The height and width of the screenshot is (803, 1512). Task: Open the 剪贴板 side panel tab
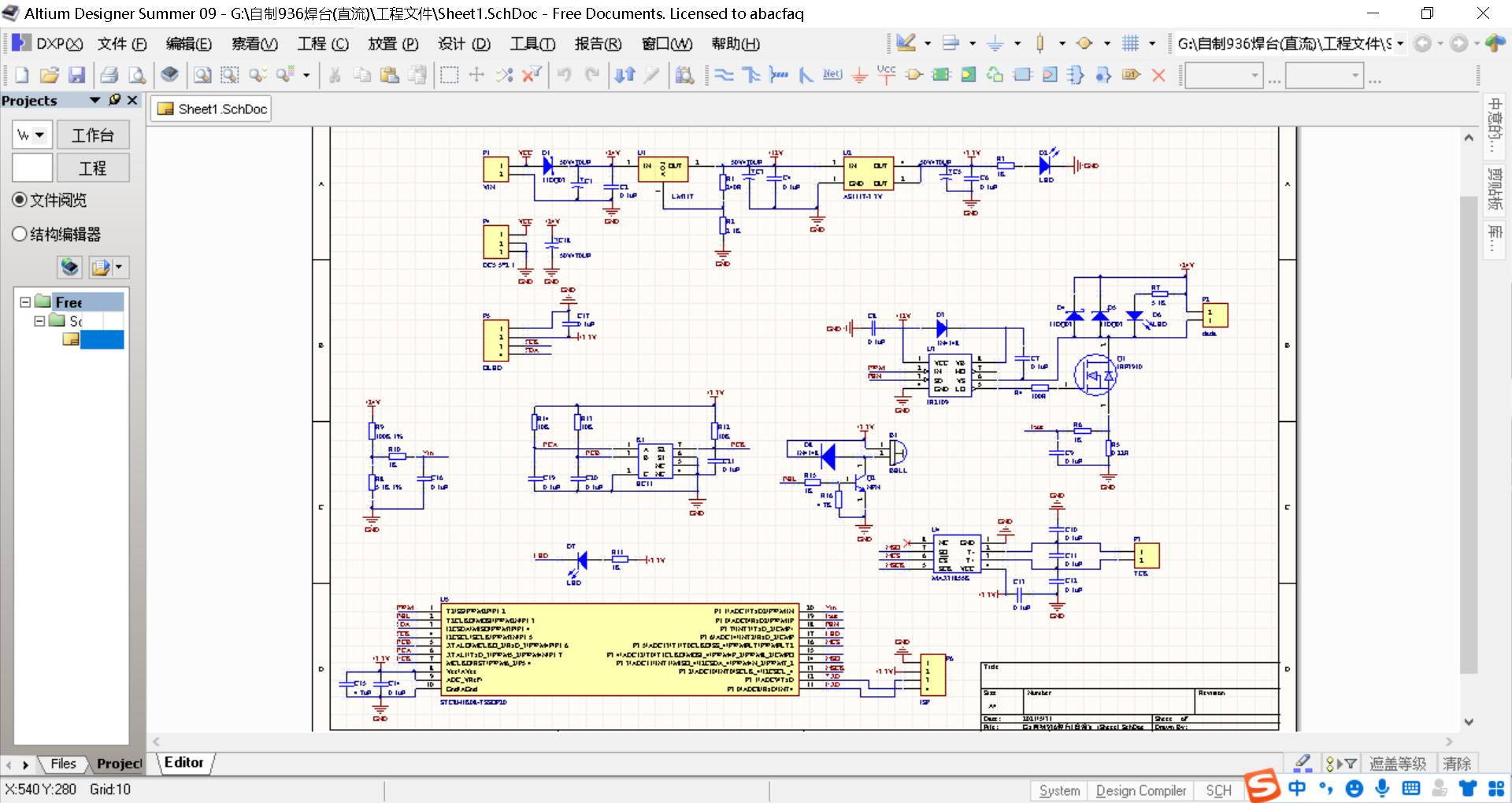(x=1494, y=189)
